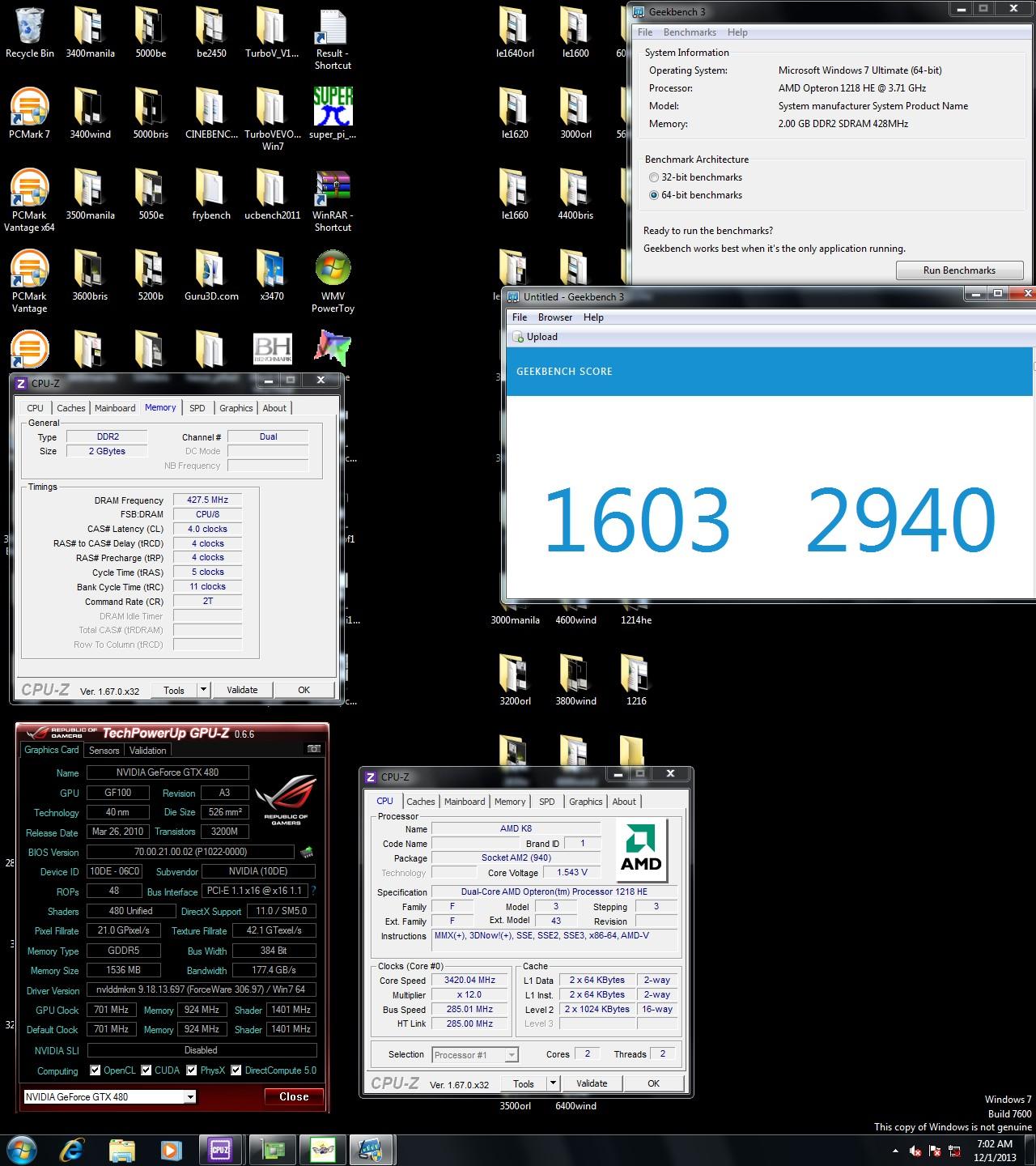Select the CINEBENCH folder on desktop
This screenshot has width=1036, height=1166.
[211, 113]
